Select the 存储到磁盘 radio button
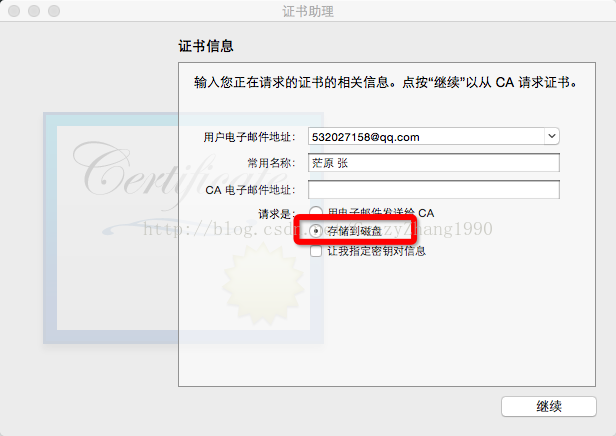616x436 pixels. [316, 231]
